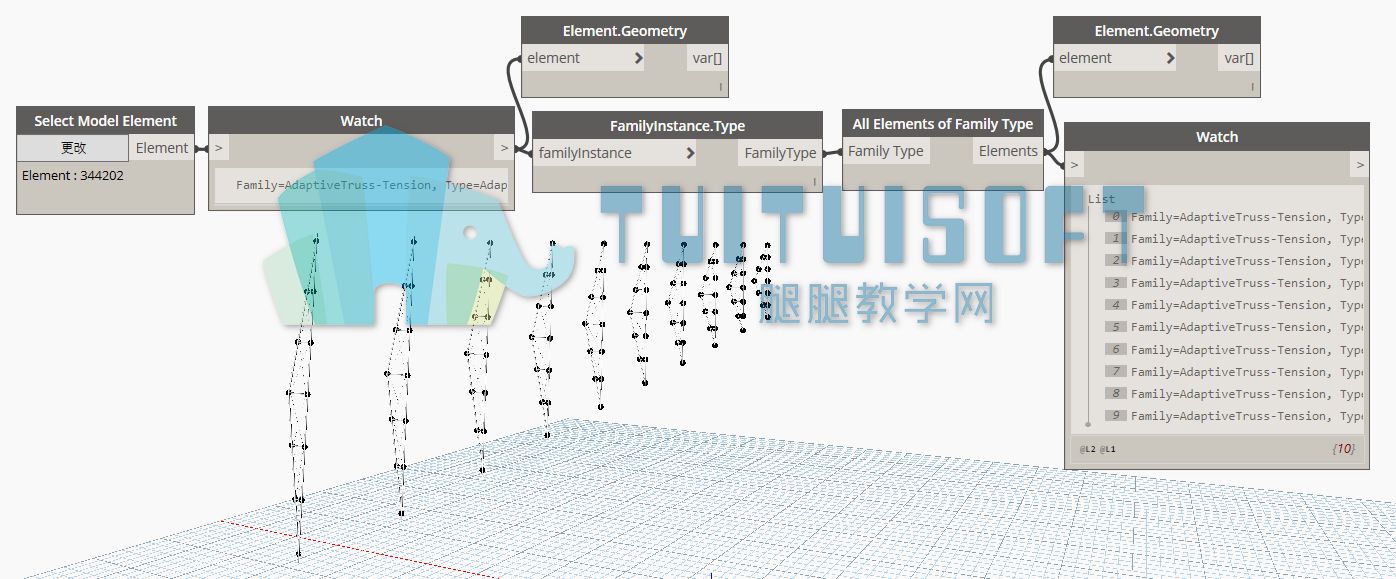
Task: Click input port of the left Watch node
Action: point(219,148)
